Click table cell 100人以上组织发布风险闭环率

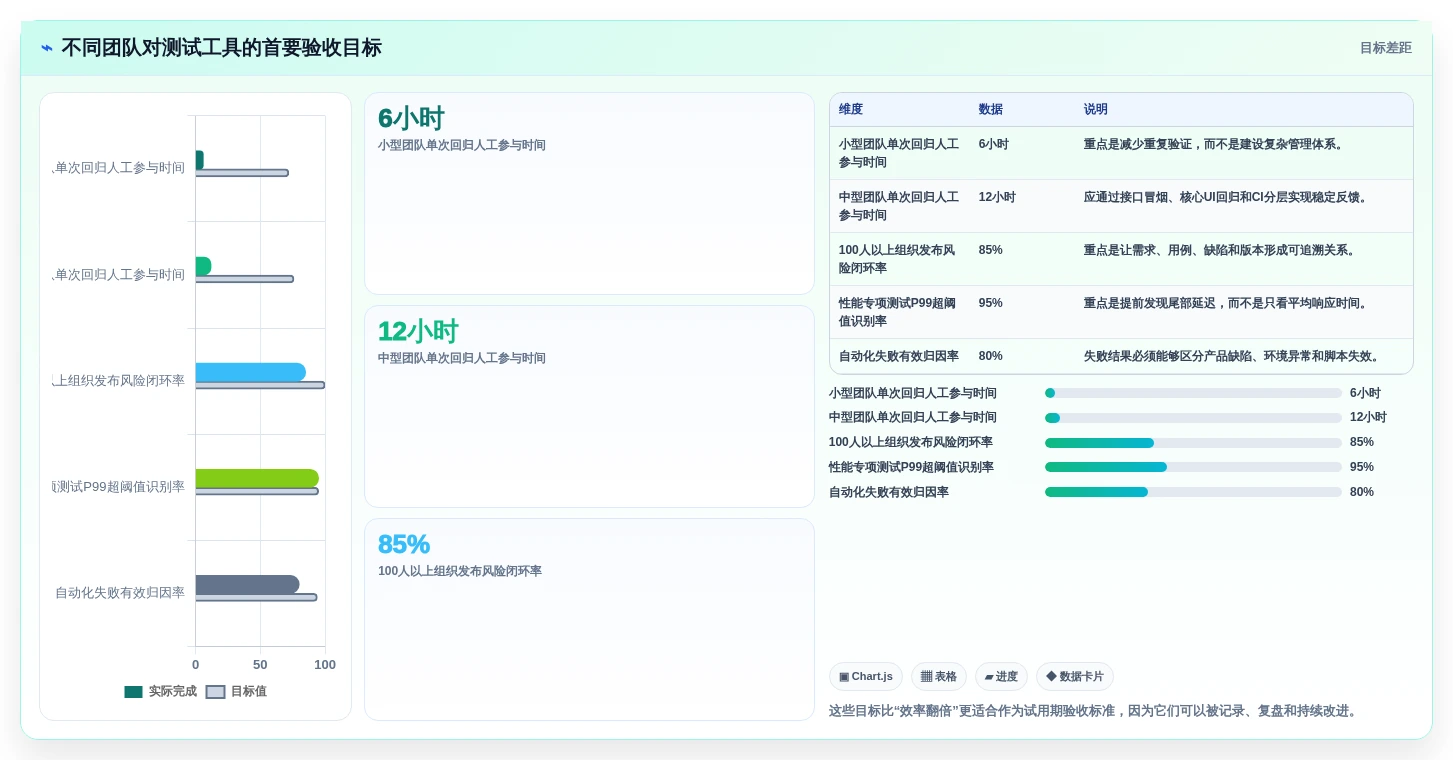tap(899, 259)
